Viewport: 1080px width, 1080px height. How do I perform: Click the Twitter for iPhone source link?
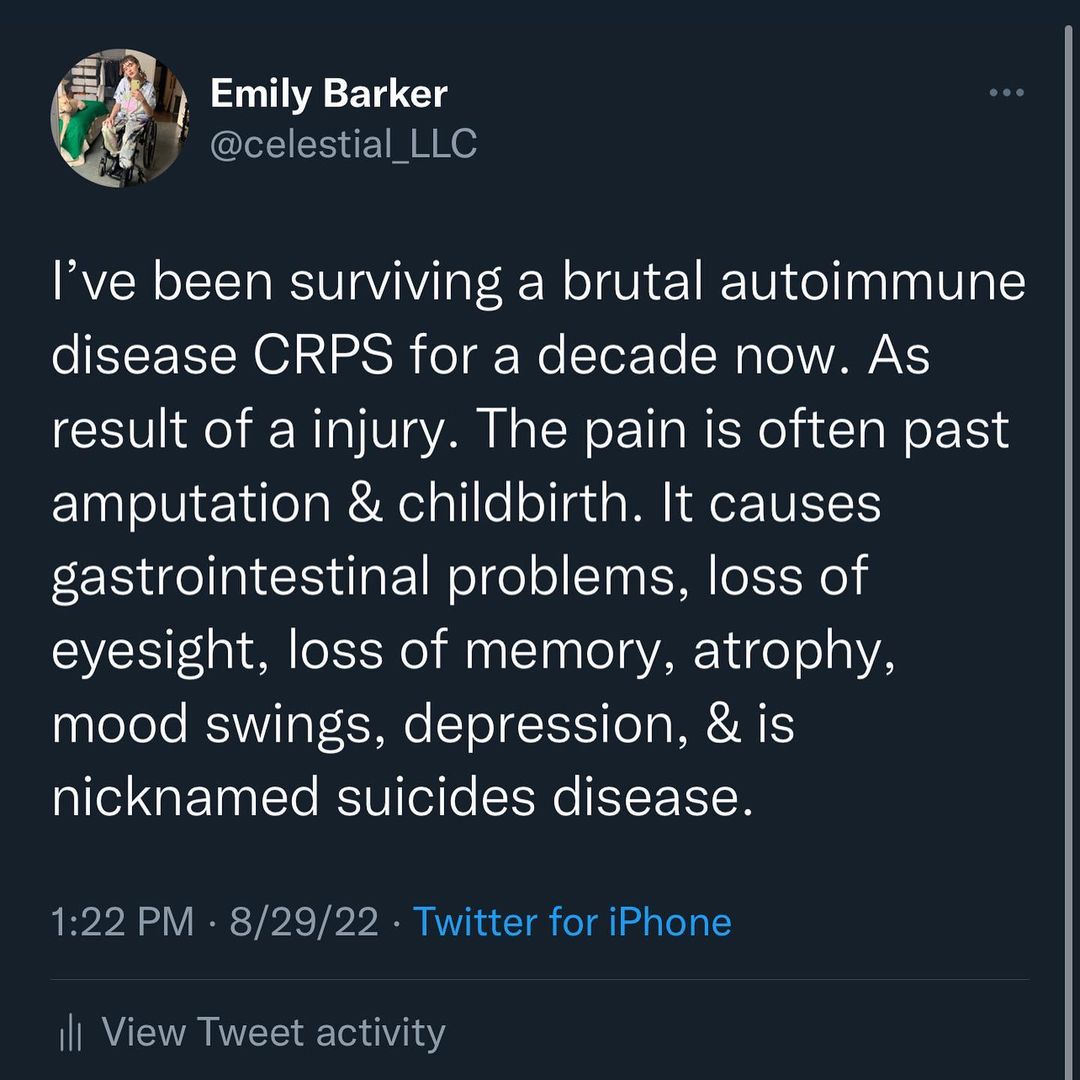tap(572, 921)
